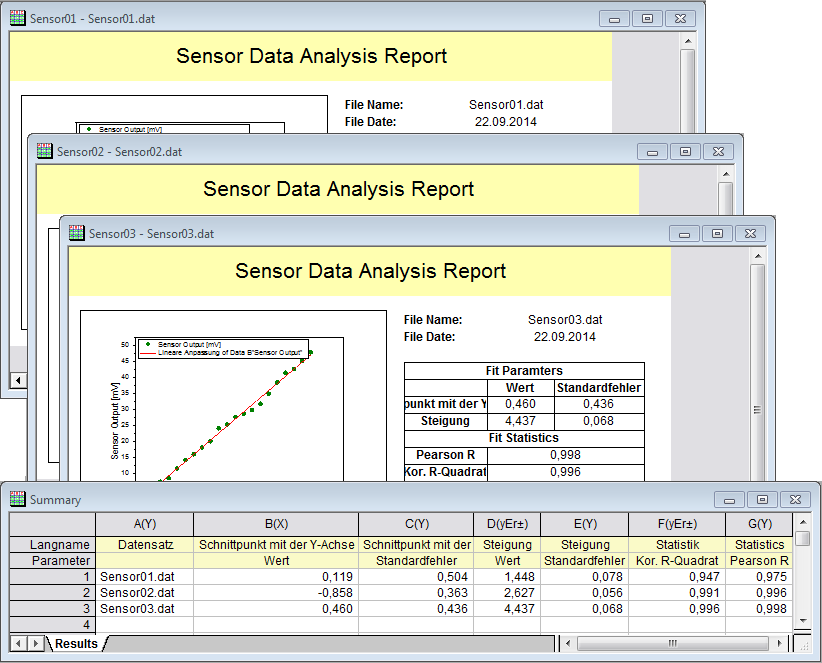Maximize the Sensor01 window

click(x=647, y=19)
